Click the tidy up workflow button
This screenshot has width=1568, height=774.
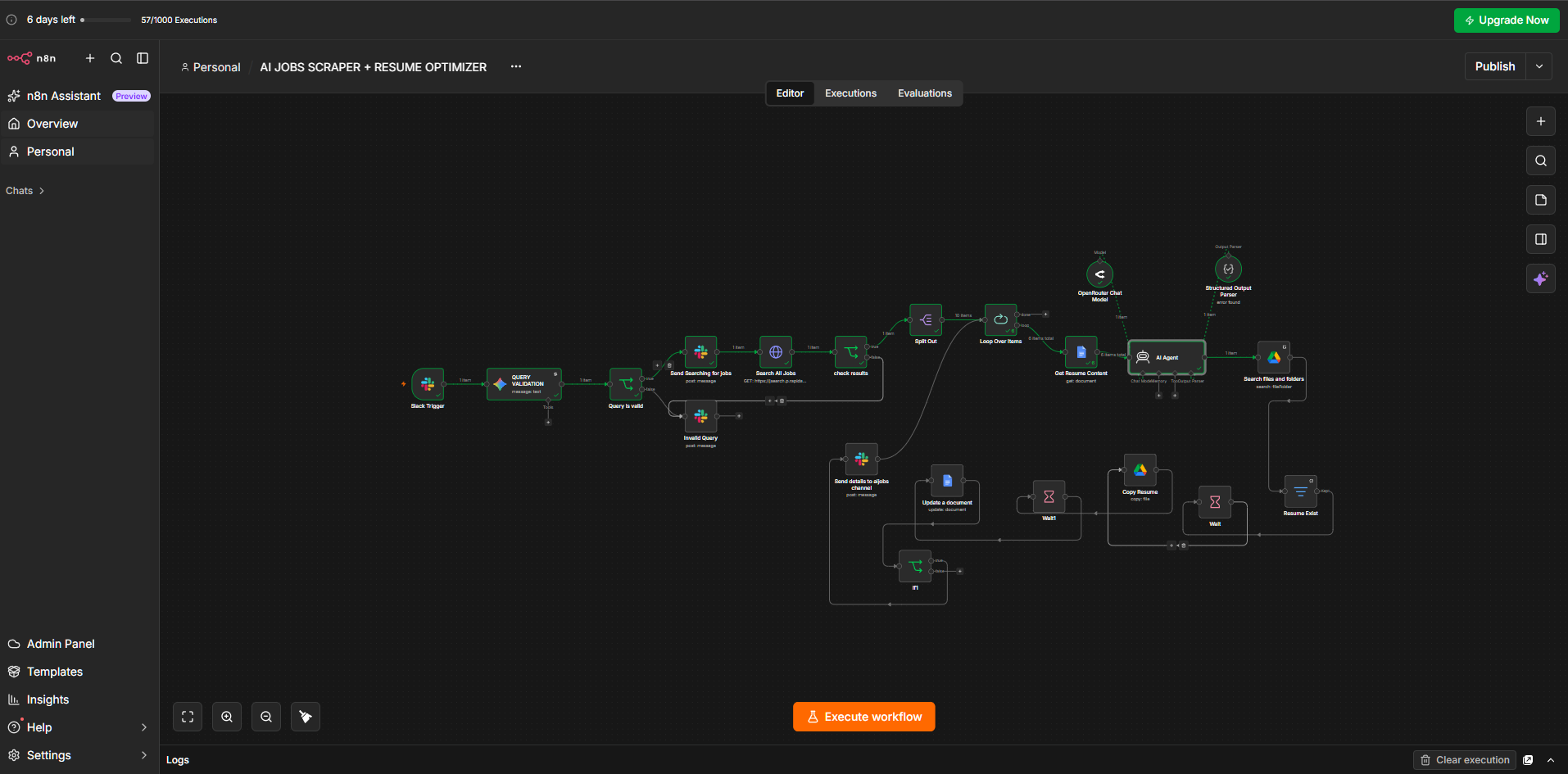pos(306,717)
